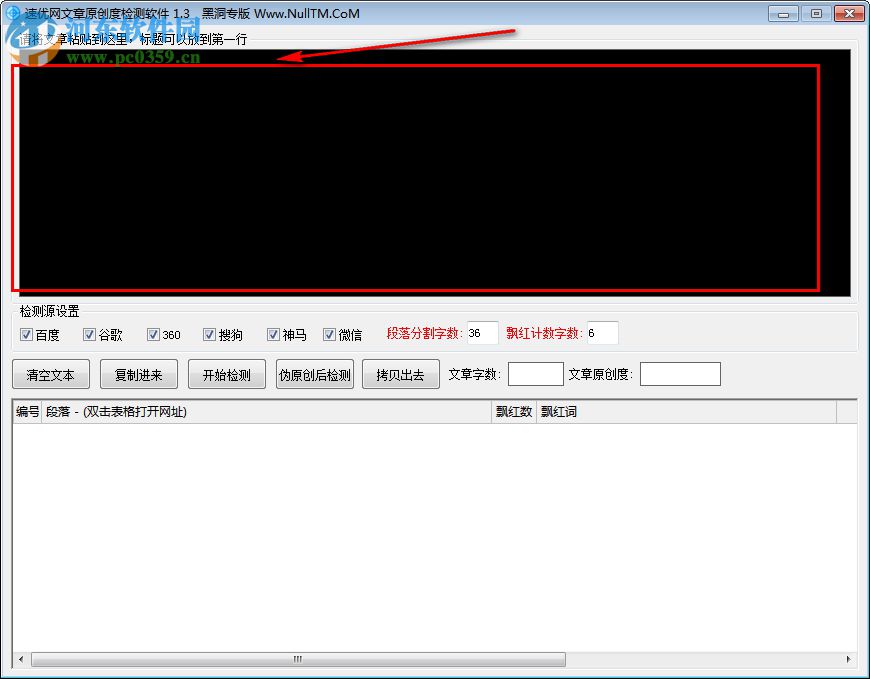870x679 pixels.
Task: Click the app icon in title bar
Action: coord(11,12)
